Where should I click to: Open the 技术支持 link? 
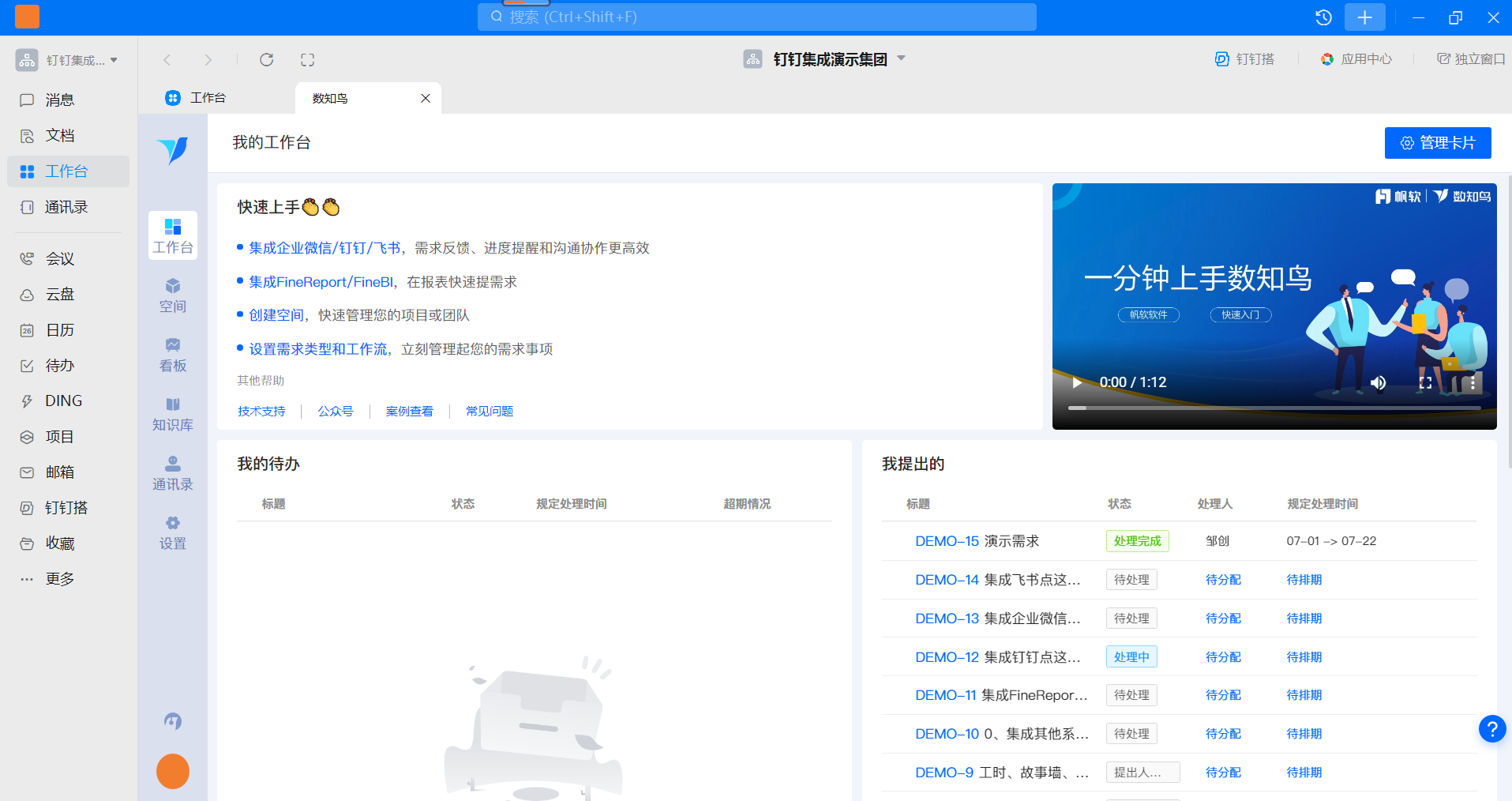(x=261, y=411)
